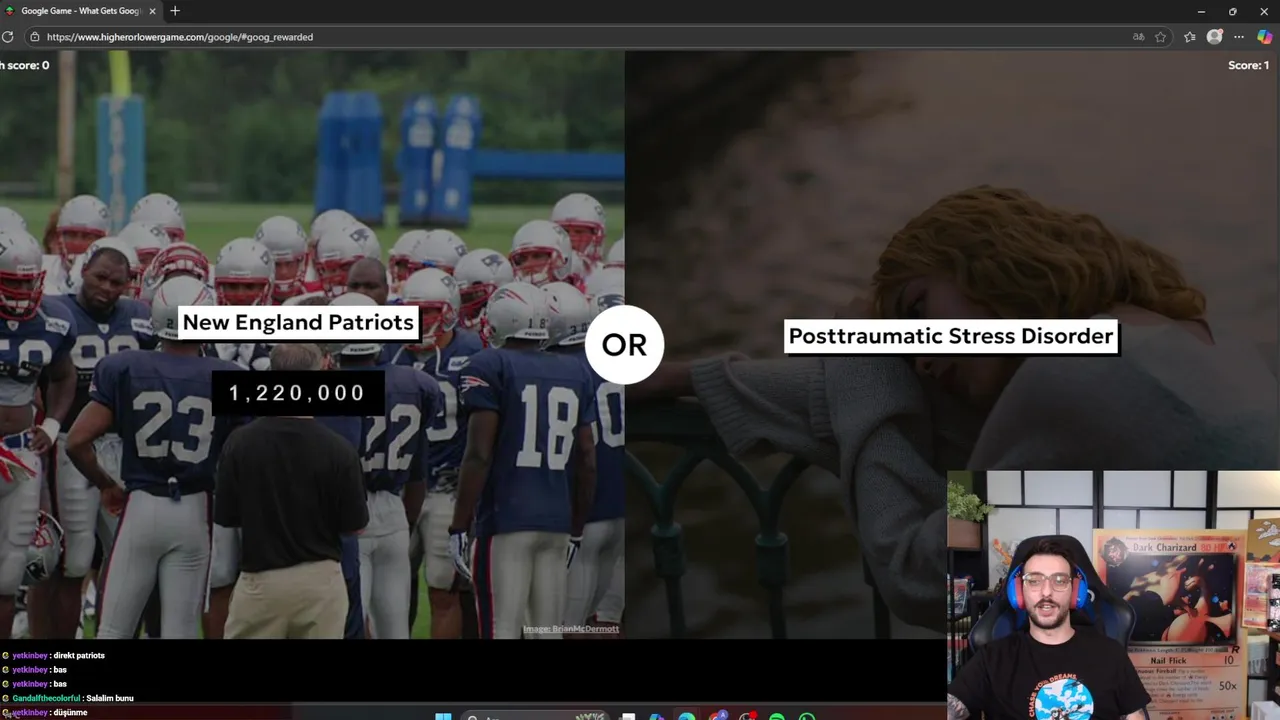
Task: Restore down the browser window
Action: [1232, 11]
